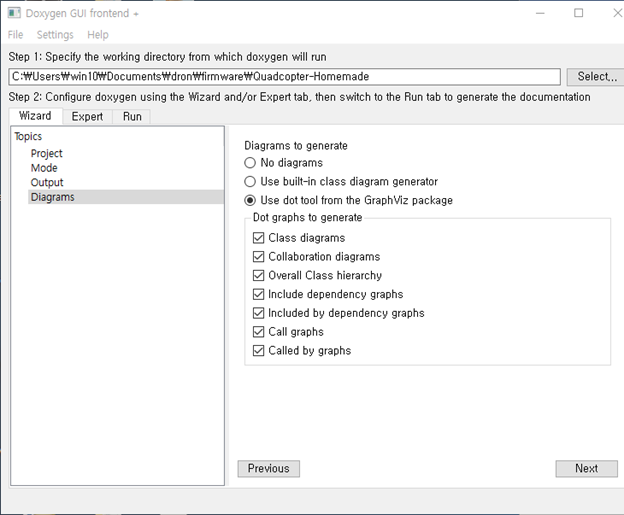The image size is (624, 515).
Task: Return to the Previous wizard page
Action: point(269,468)
